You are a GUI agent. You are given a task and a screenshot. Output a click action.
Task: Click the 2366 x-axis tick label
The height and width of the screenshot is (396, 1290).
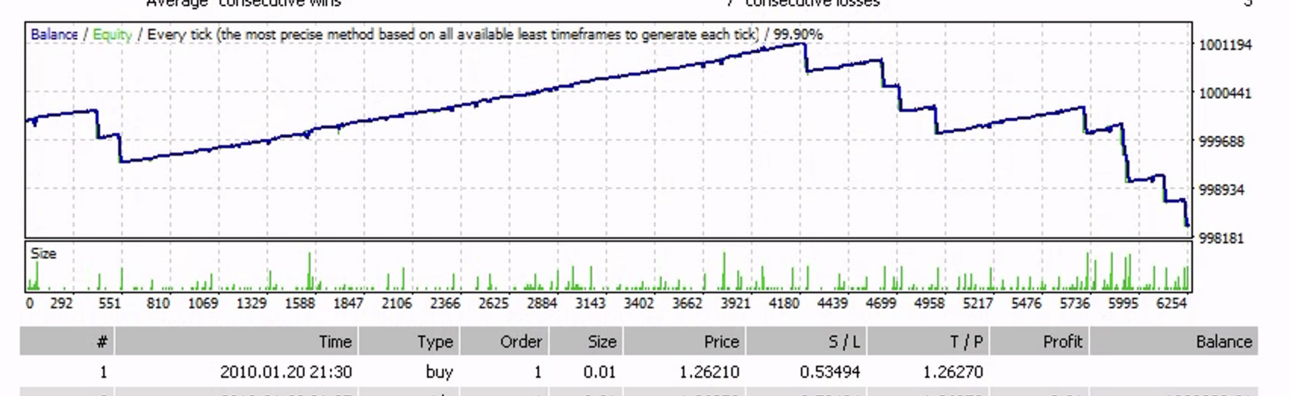(x=445, y=303)
